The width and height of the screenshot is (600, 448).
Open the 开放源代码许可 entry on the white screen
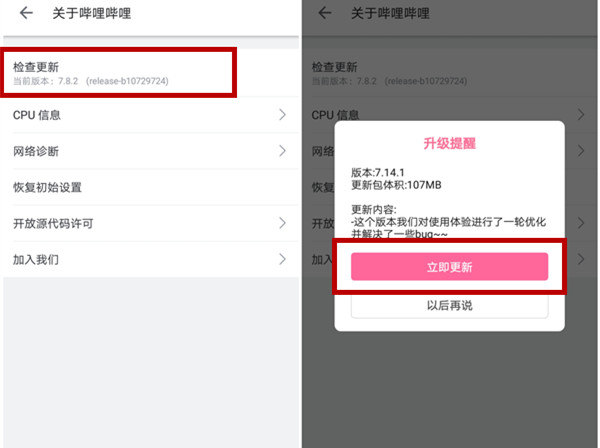(151, 223)
